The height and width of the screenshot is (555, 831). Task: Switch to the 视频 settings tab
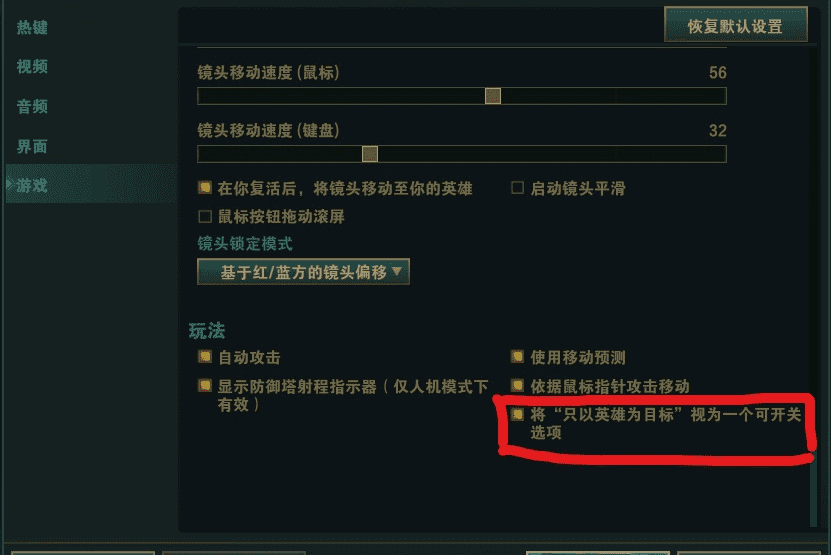tap(32, 66)
